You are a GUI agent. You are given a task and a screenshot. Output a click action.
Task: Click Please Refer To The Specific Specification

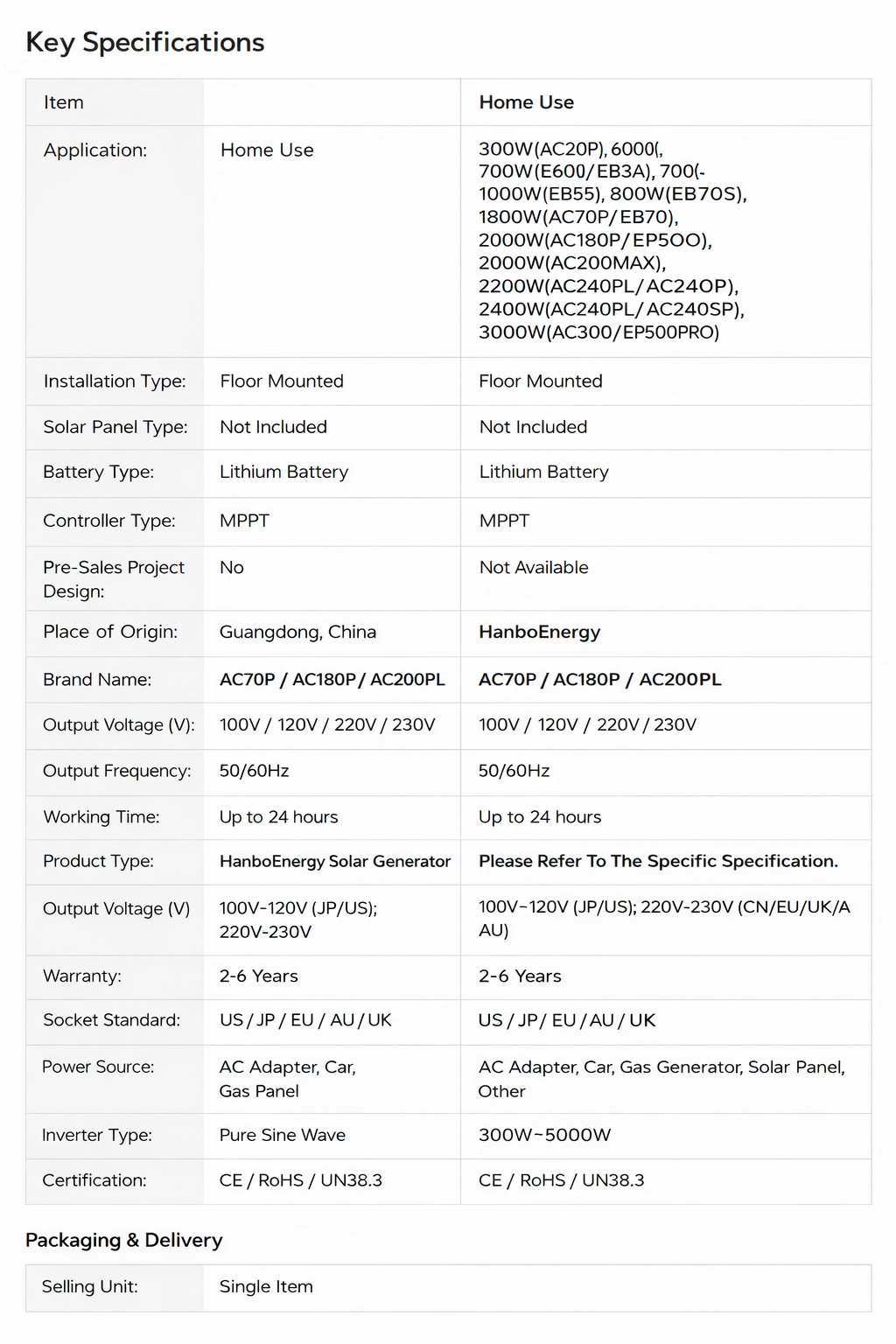658,861
